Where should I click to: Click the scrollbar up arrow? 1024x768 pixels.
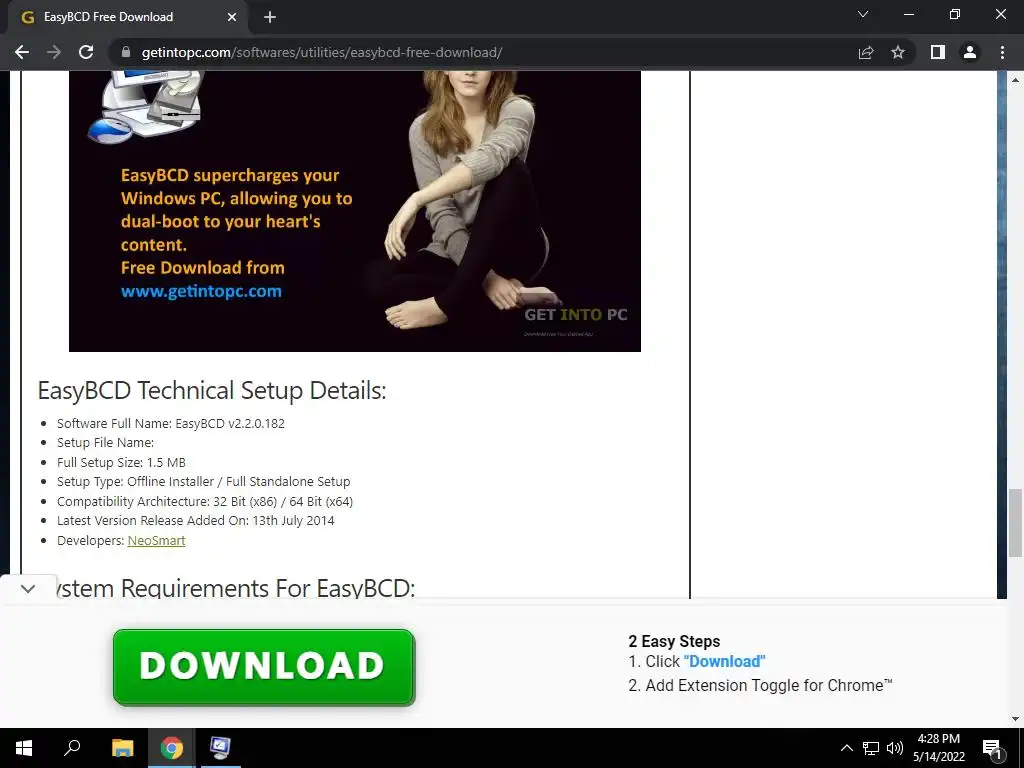[x=1015, y=80]
